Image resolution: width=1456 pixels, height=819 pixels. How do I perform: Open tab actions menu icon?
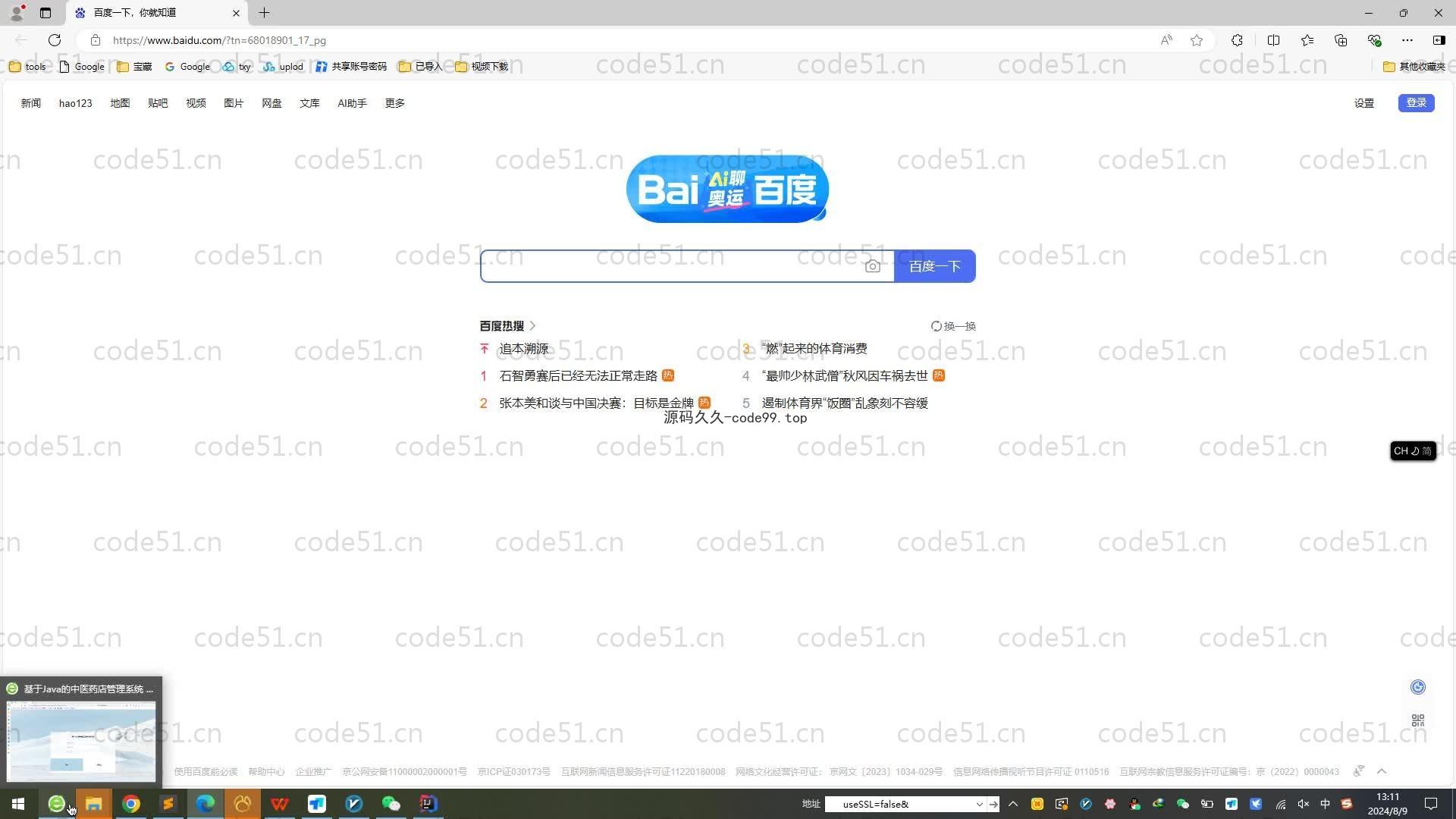pyautogui.click(x=45, y=13)
